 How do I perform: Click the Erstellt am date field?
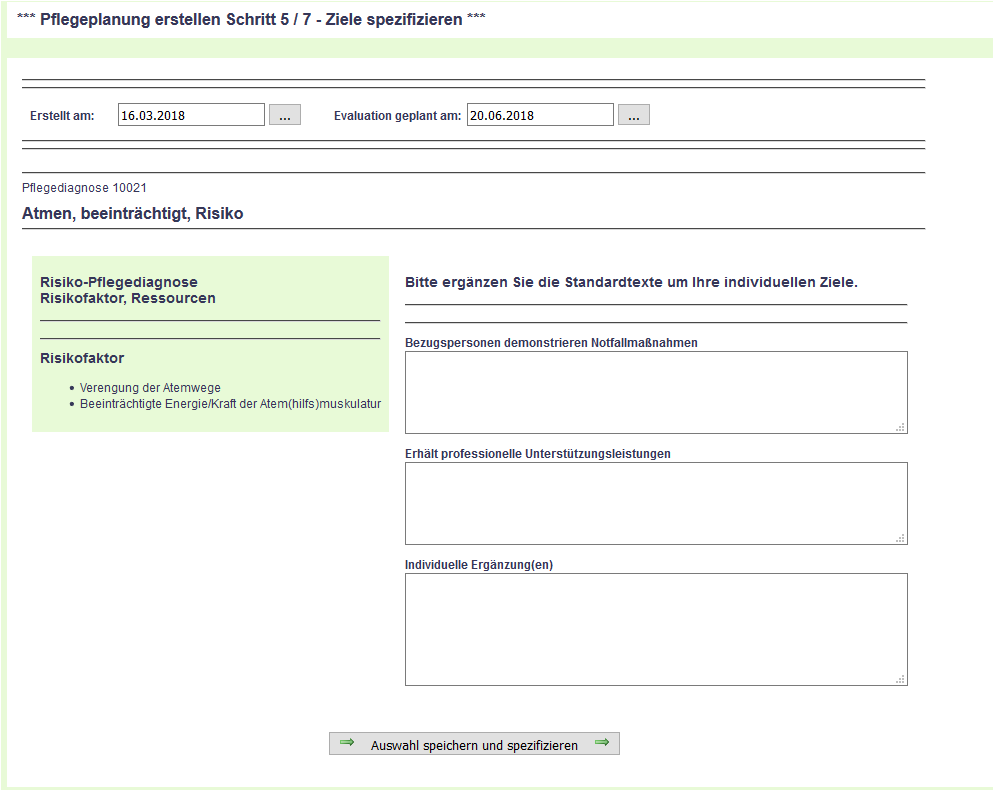[191, 115]
